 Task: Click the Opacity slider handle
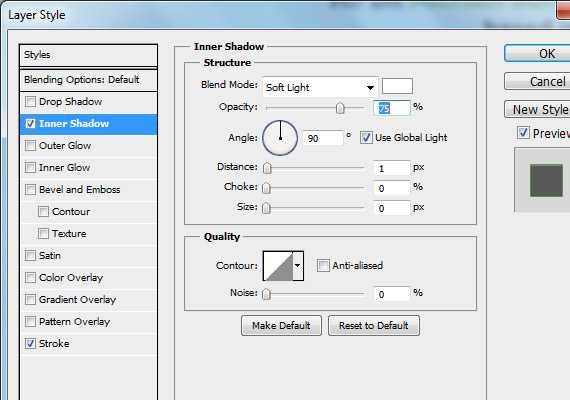pyautogui.click(x=340, y=108)
